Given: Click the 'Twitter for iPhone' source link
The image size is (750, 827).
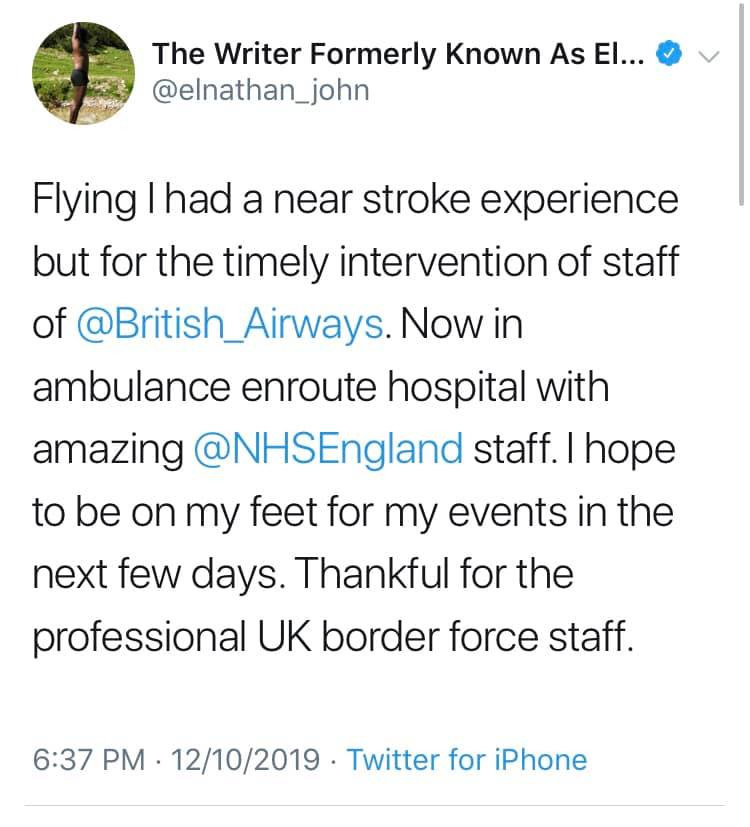Looking at the screenshot, I should [467, 759].
